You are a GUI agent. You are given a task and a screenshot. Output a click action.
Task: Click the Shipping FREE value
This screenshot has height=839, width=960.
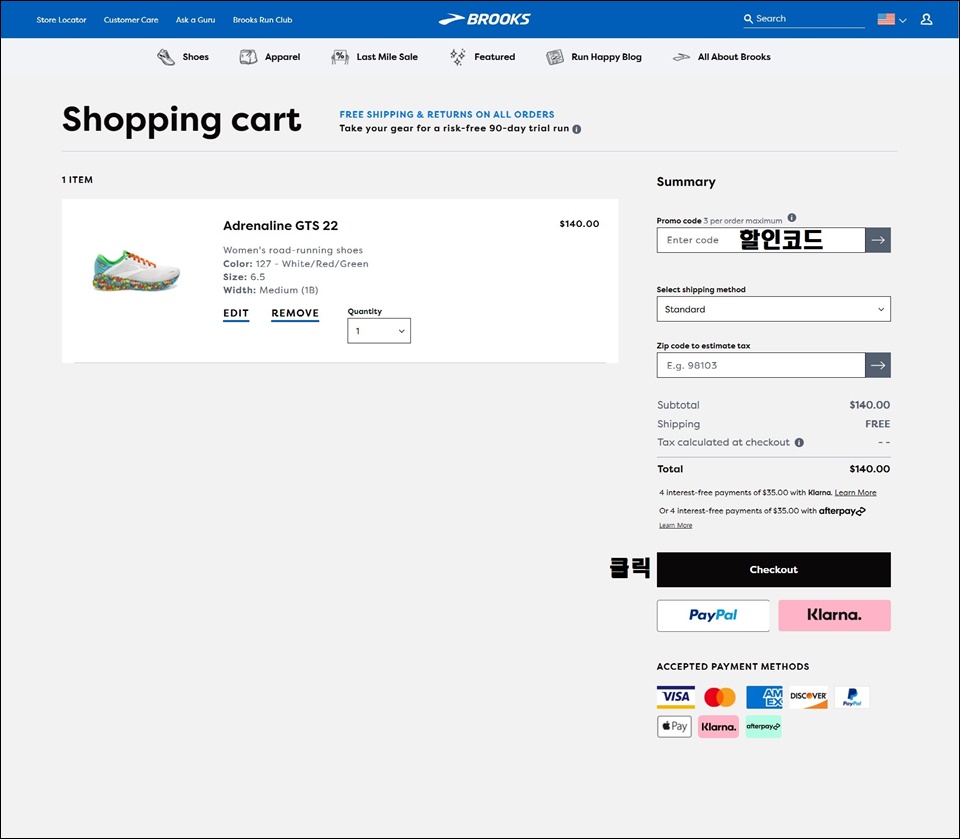877,424
